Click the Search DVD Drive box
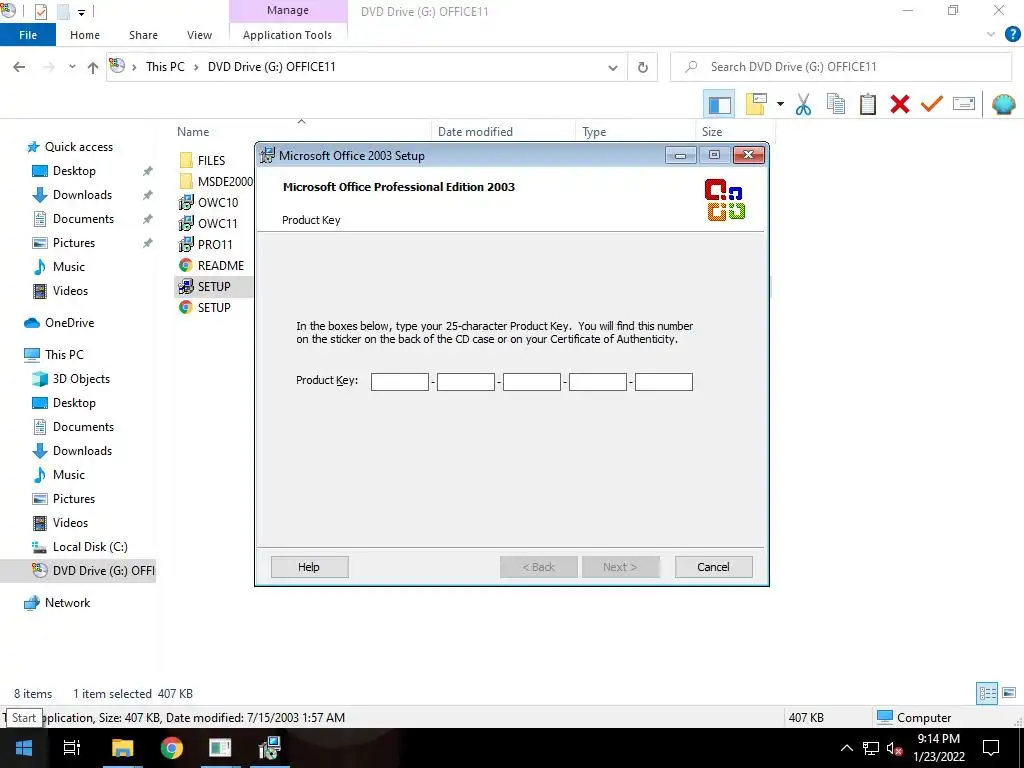This screenshot has height=768, width=1024. pos(840,67)
